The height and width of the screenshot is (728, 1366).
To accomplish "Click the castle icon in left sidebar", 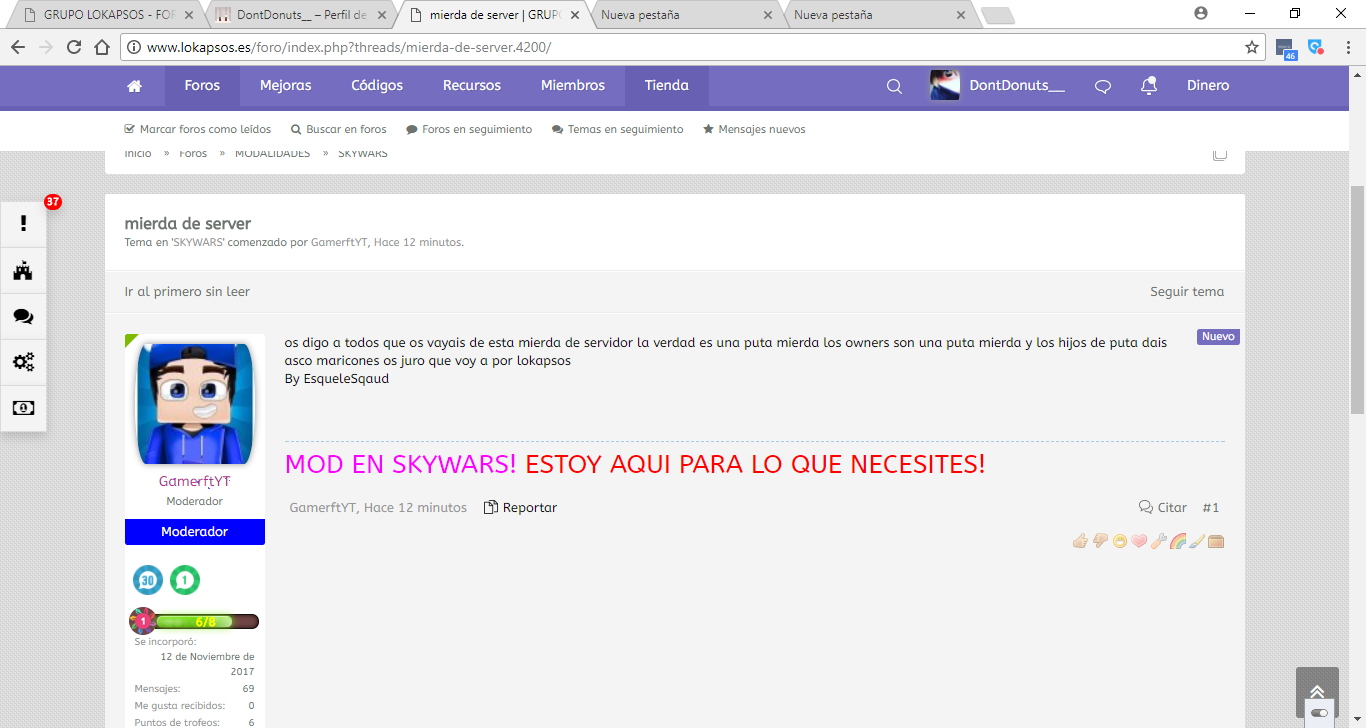I will 24,270.
